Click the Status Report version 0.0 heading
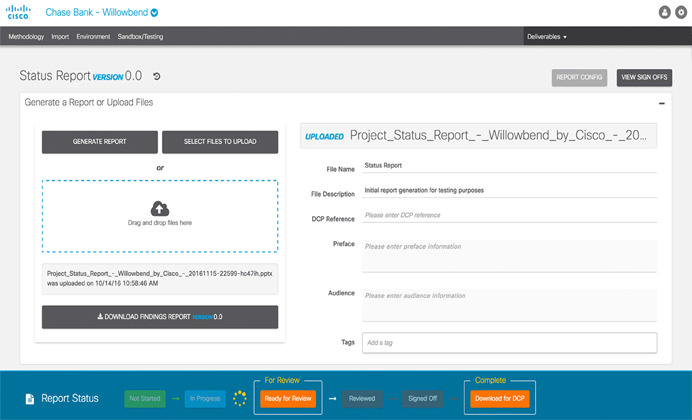This screenshot has height=420, width=692. (81, 76)
